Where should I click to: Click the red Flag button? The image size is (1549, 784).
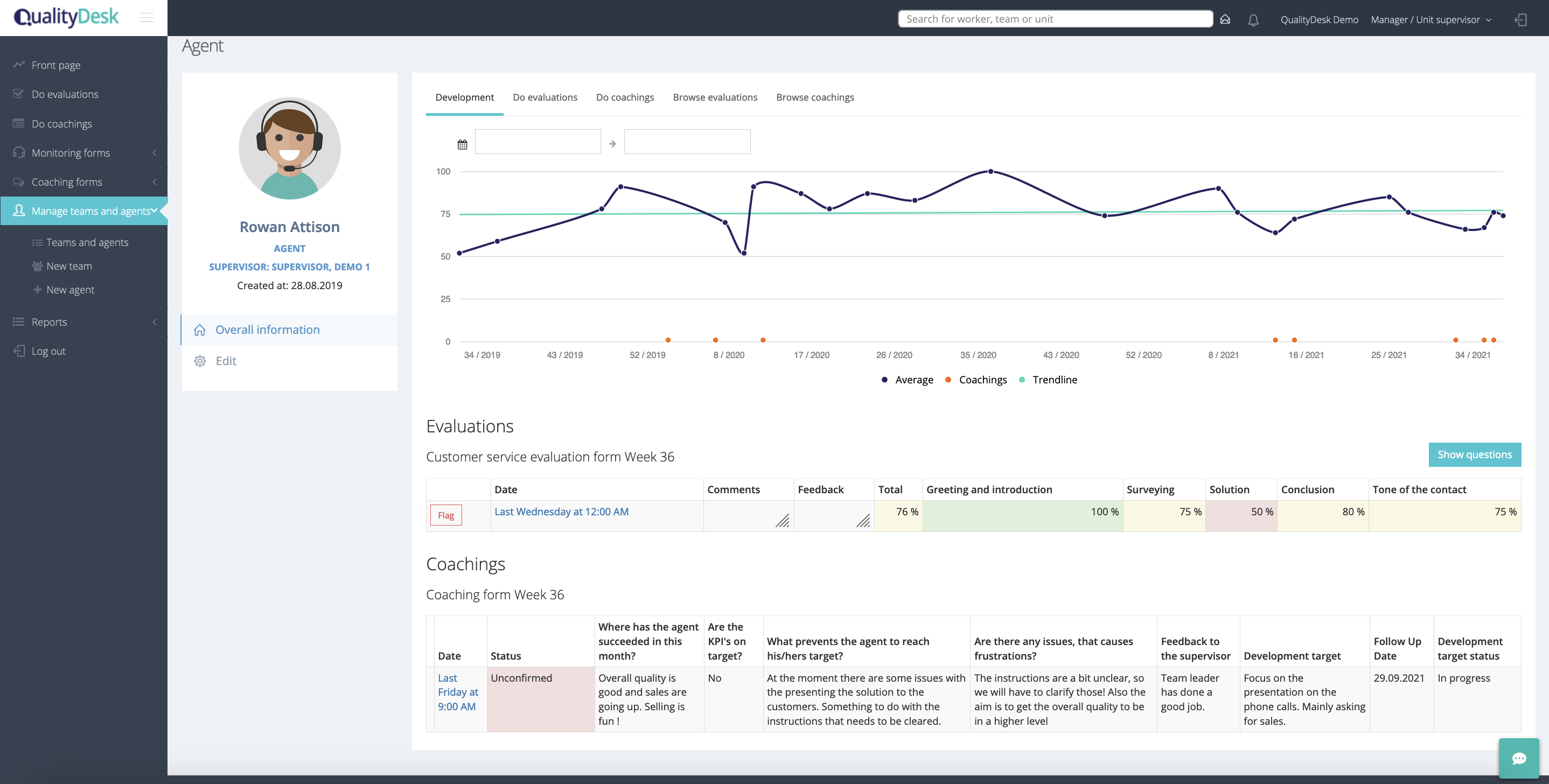click(x=446, y=515)
